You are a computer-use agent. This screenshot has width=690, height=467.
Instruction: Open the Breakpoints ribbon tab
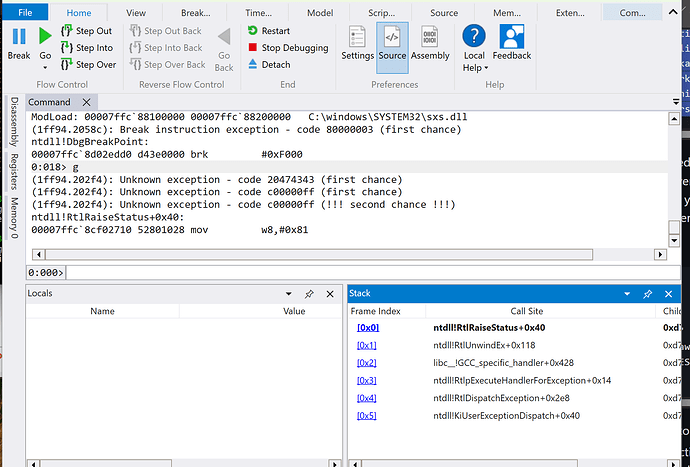click(195, 13)
